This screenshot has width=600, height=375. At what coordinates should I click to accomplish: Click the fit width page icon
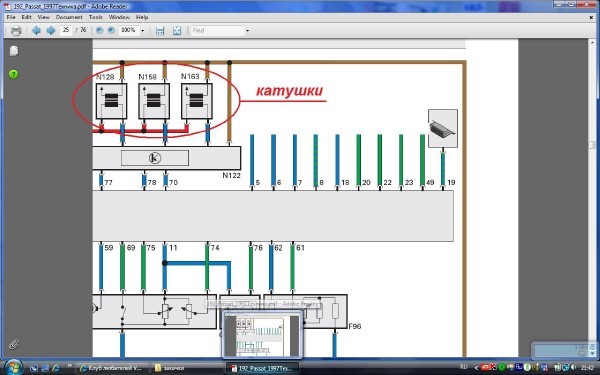(160, 31)
